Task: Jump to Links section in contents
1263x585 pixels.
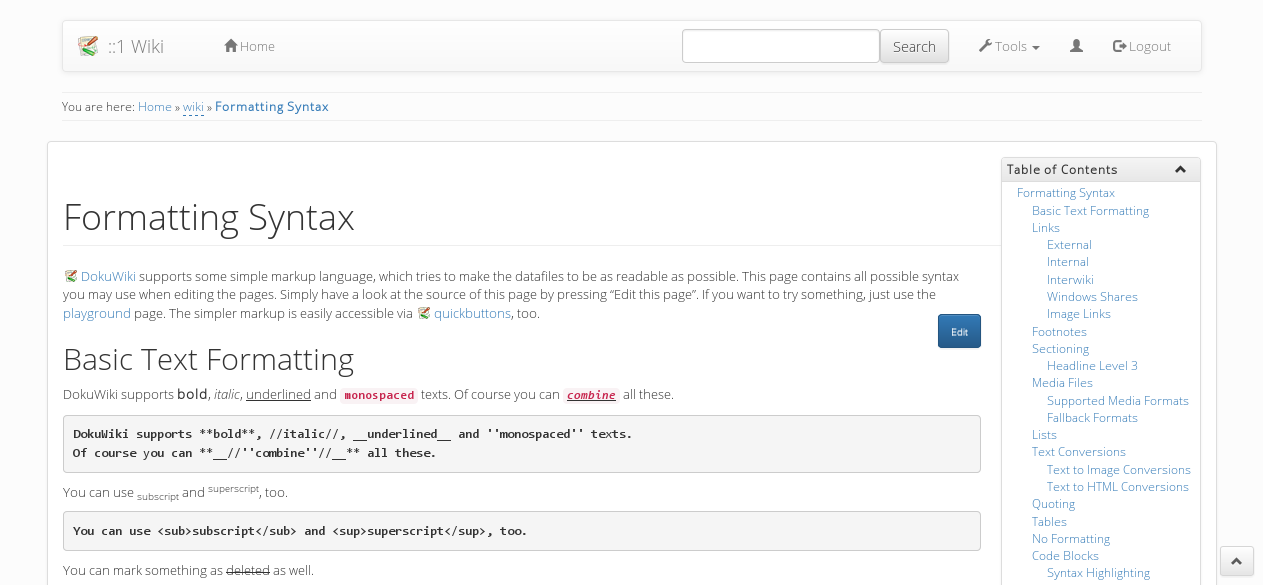Action: click(1046, 228)
